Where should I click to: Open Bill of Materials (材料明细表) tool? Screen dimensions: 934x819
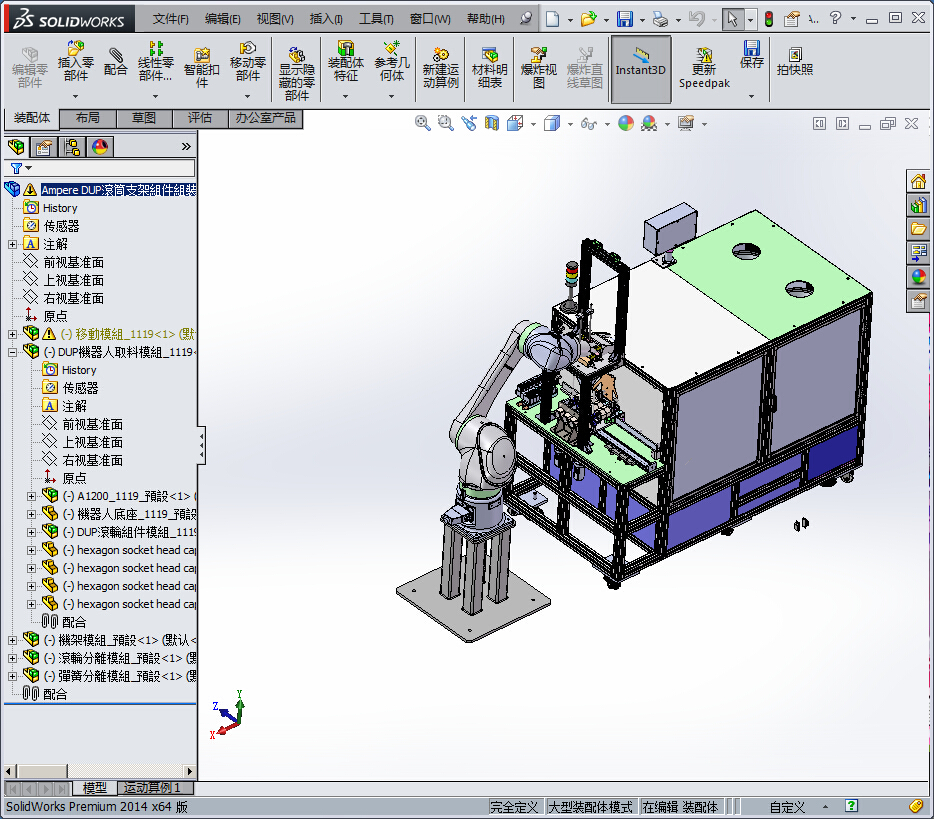pyautogui.click(x=490, y=67)
